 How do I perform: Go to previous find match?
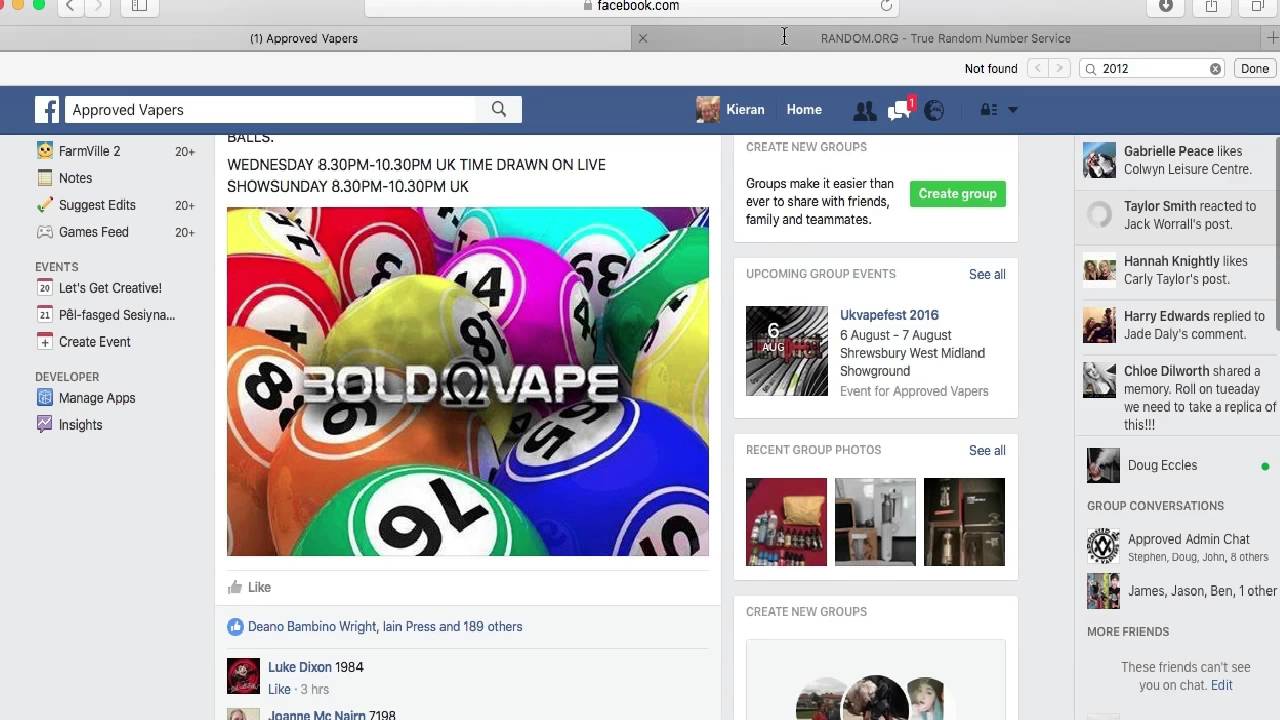point(1038,68)
